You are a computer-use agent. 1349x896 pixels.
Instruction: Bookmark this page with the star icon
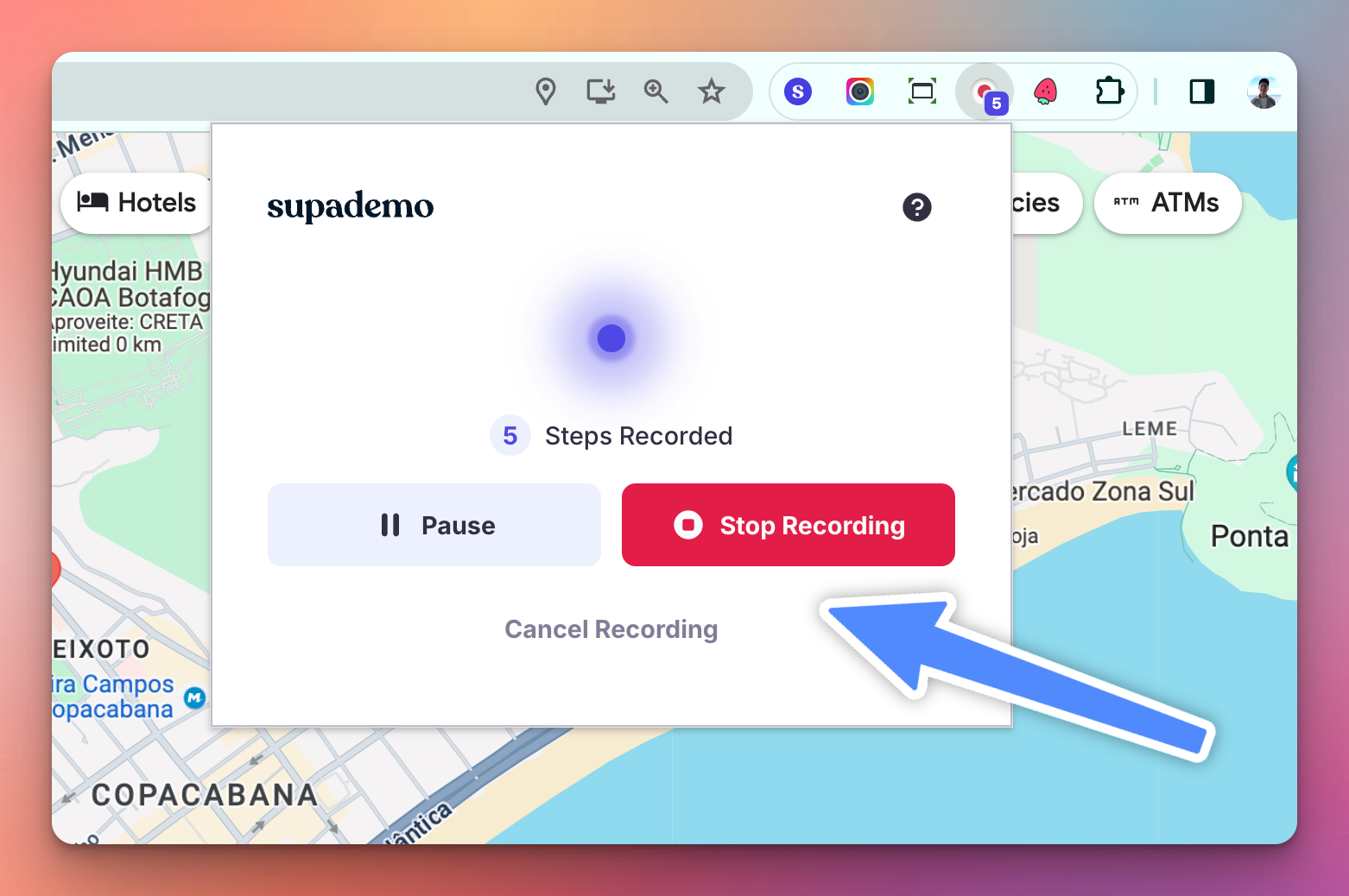coord(712,91)
